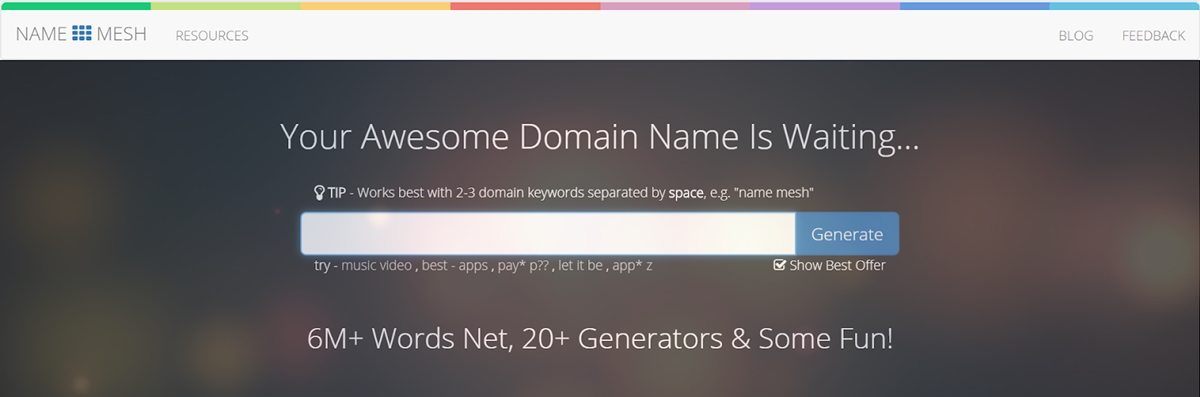The width and height of the screenshot is (1200, 397).
Task: Try the "music video" example link
Action: 377,266
